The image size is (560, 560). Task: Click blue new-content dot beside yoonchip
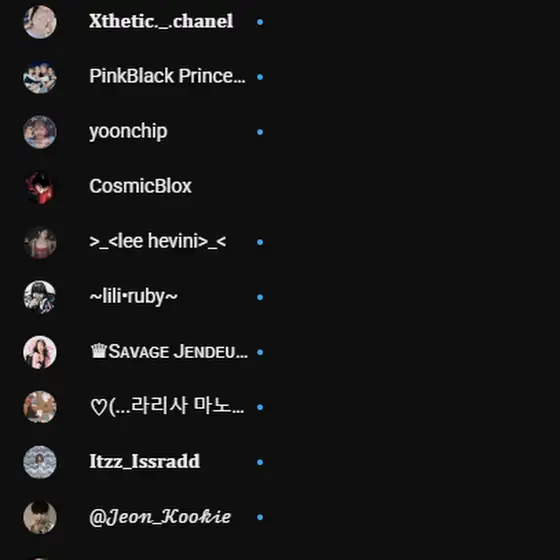click(x=260, y=132)
